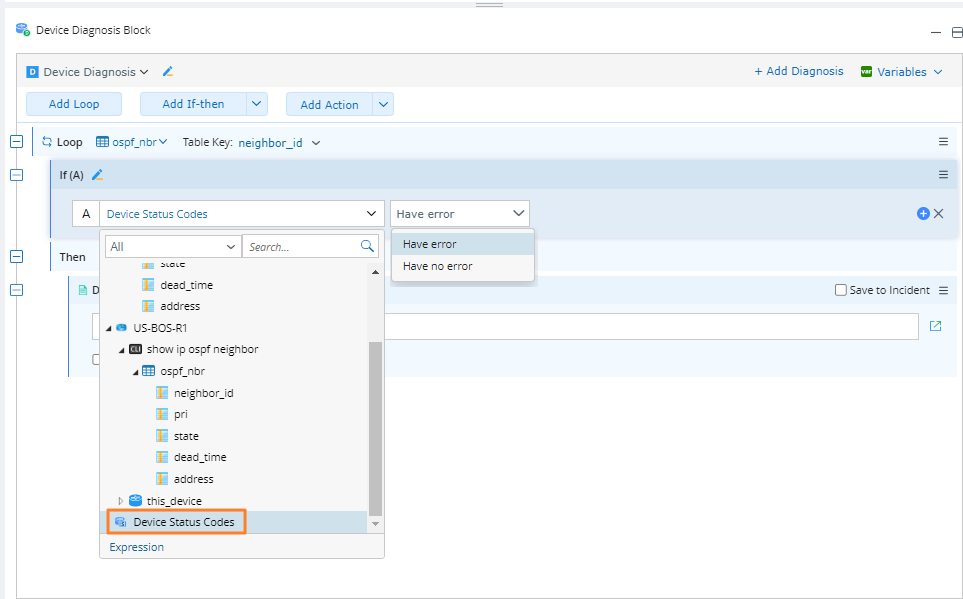Image resolution: width=963 pixels, height=599 pixels.
Task: Click the search magnifier icon in dropdown
Action: click(x=368, y=246)
